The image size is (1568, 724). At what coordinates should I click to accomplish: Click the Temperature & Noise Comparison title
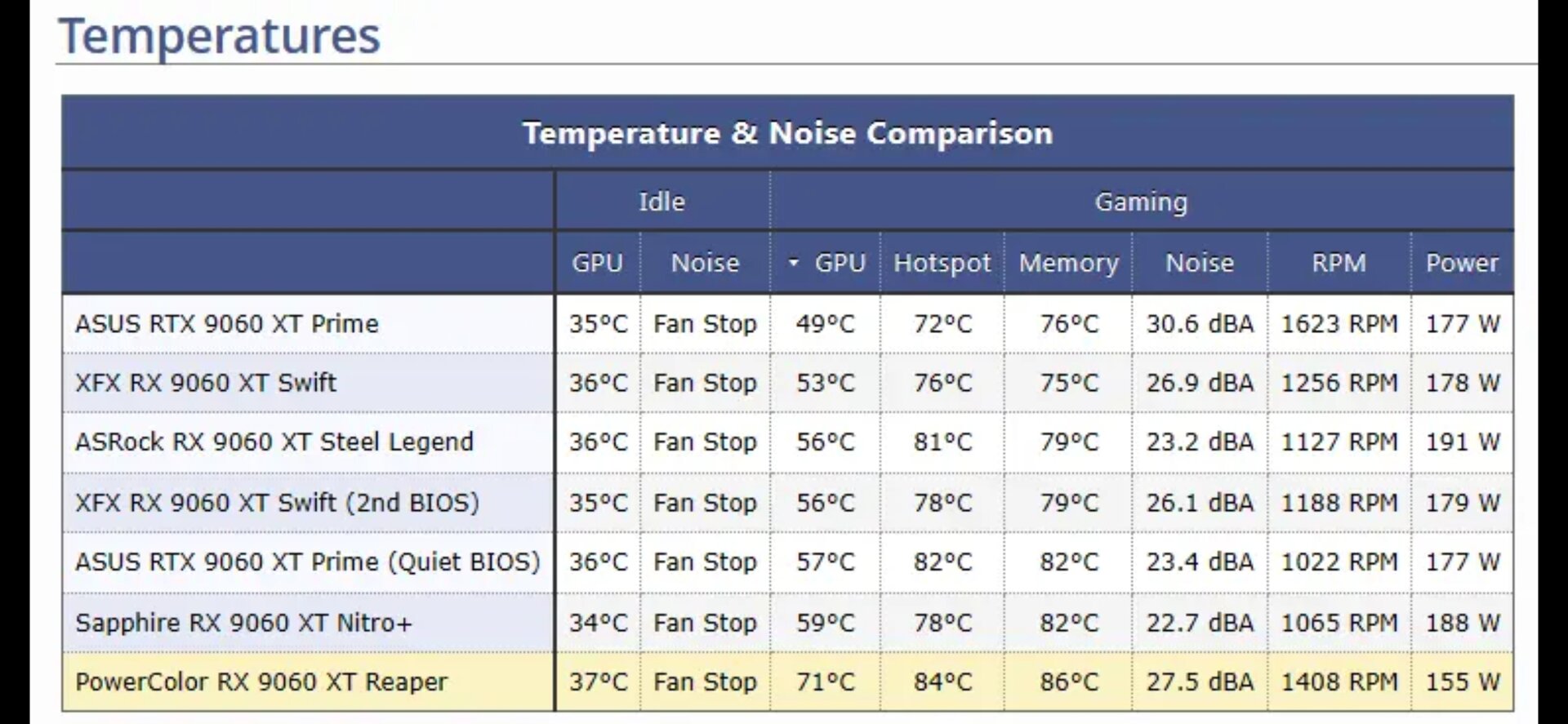point(787,133)
